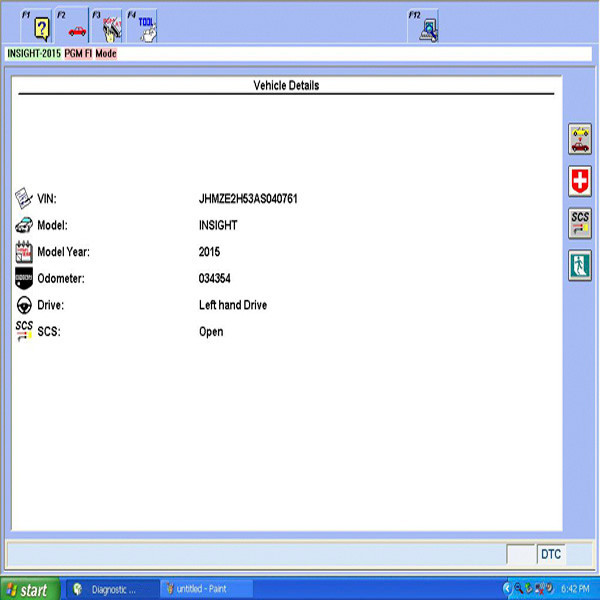The image size is (600, 600).
Task: Click the VIN number value field
Action: pos(248,199)
